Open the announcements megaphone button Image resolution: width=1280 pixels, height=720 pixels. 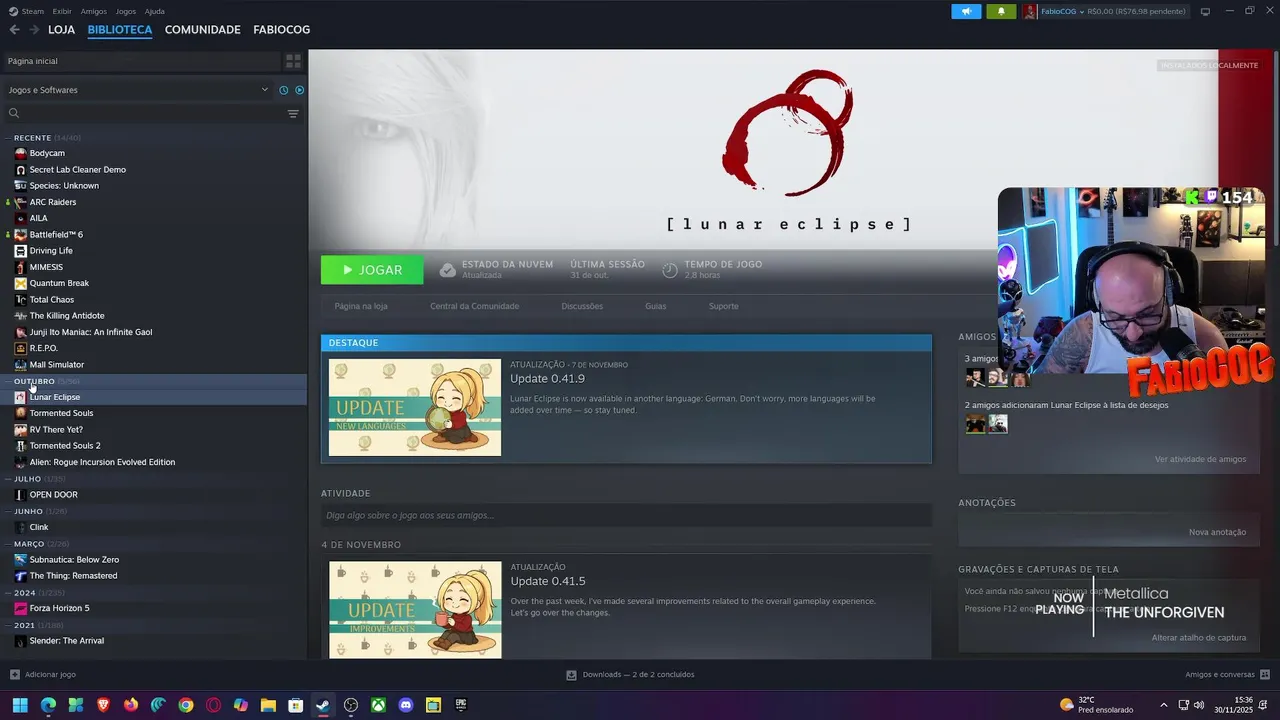[966, 12]
